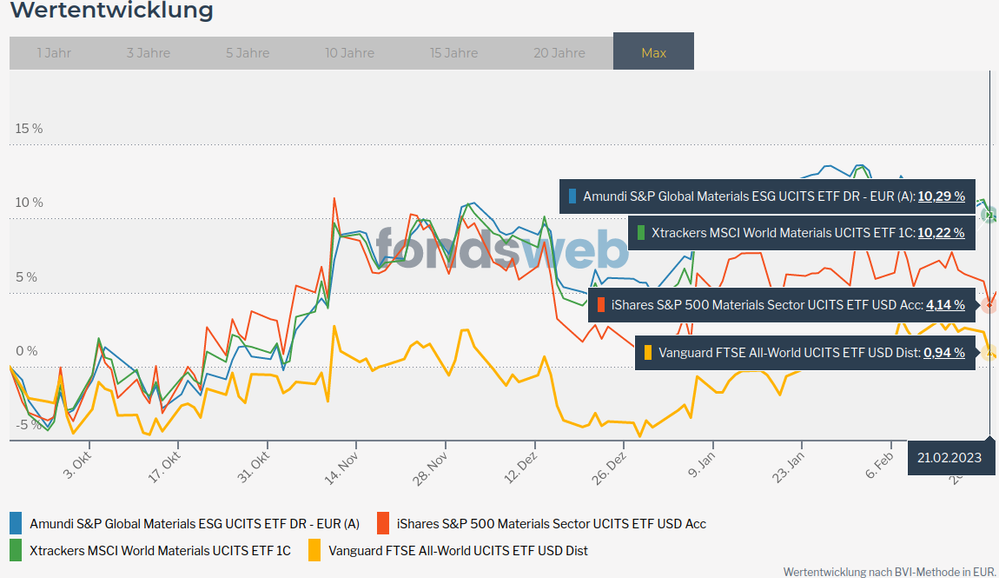Click green Xtrackers legend color swatch
The image size is (999, 578).
(16, 549)
